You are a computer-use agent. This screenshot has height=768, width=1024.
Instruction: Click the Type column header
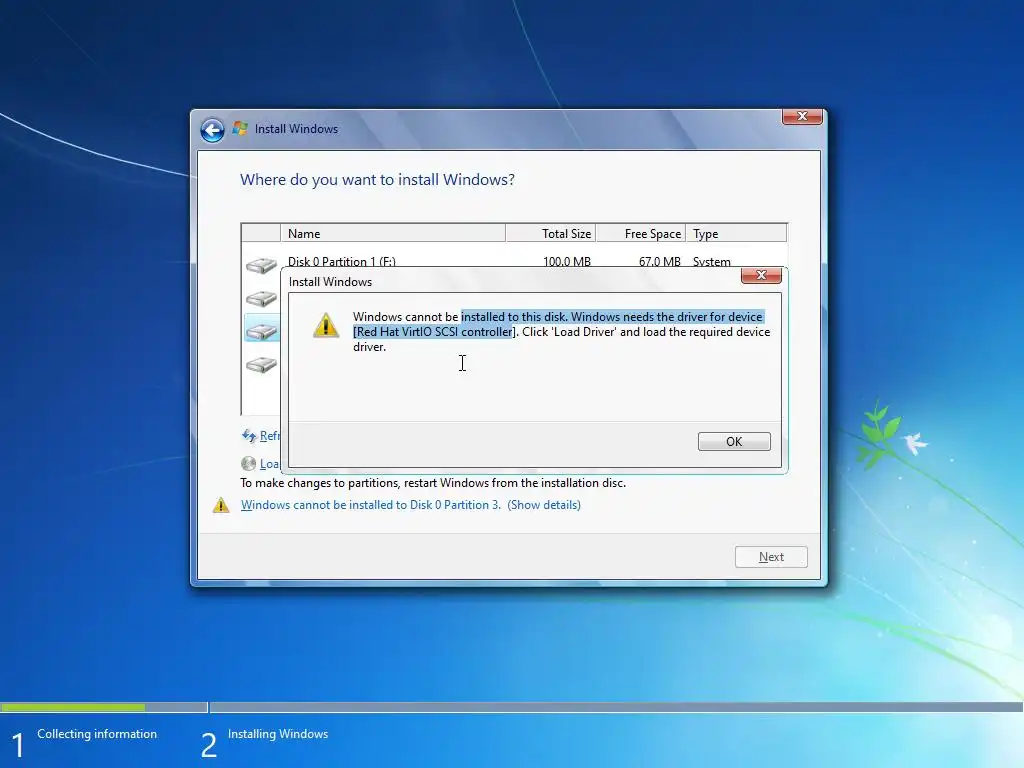[736, 233]
